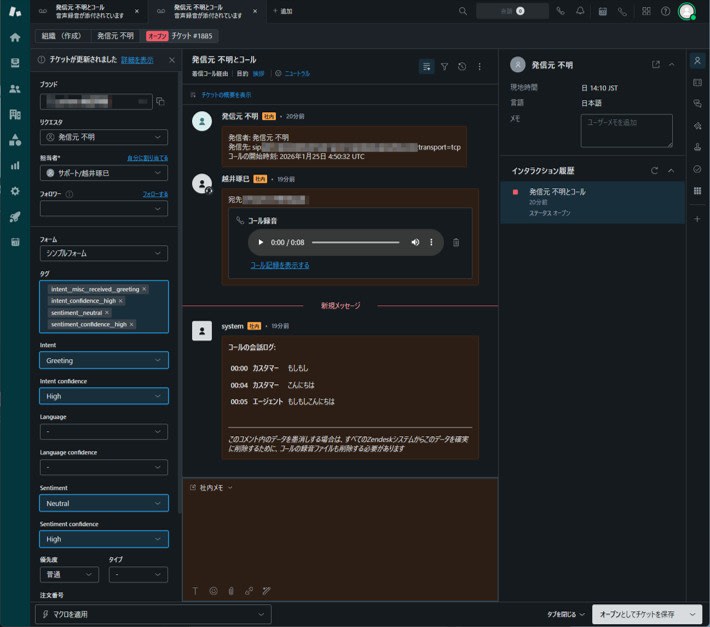This screenshot has height=627, width=710.
Task: Click the attach file paperclip icon
Action: (x=231, y=591)
